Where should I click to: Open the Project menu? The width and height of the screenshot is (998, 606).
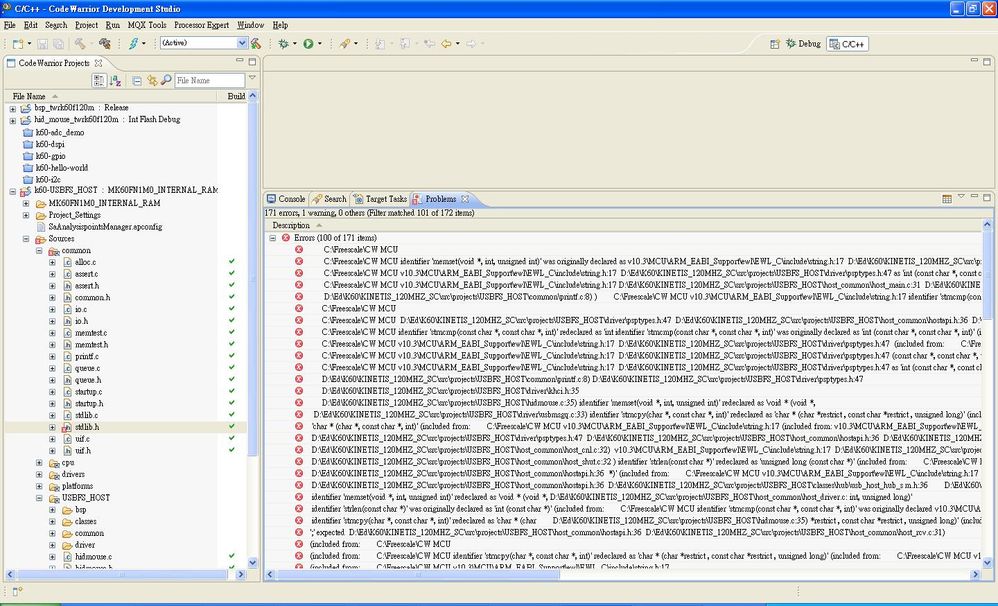pos(86,25)
